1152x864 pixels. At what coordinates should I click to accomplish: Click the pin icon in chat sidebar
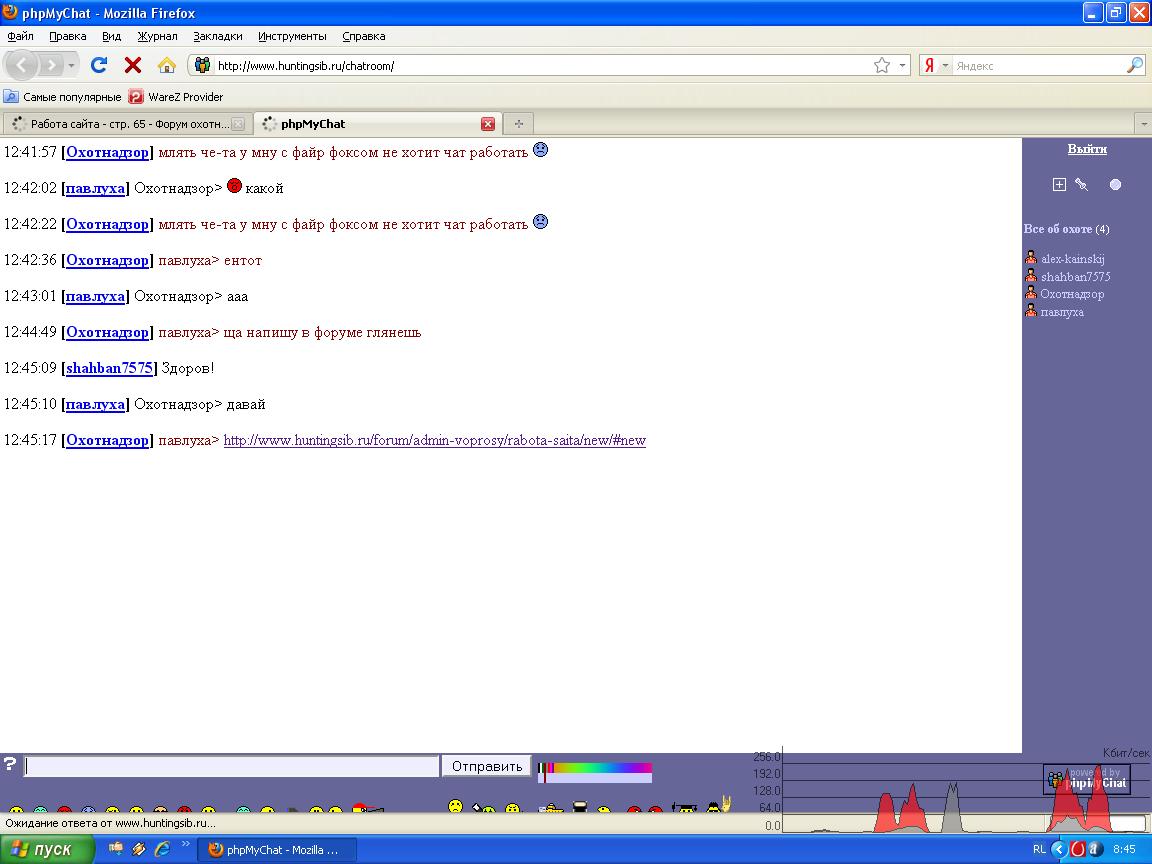(1081, 184)
